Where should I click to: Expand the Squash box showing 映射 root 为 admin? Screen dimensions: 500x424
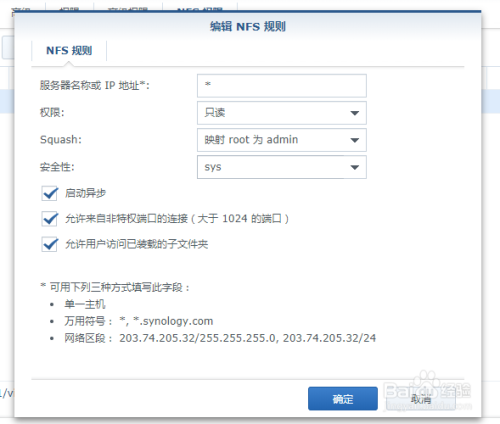[x=282, y=140]
